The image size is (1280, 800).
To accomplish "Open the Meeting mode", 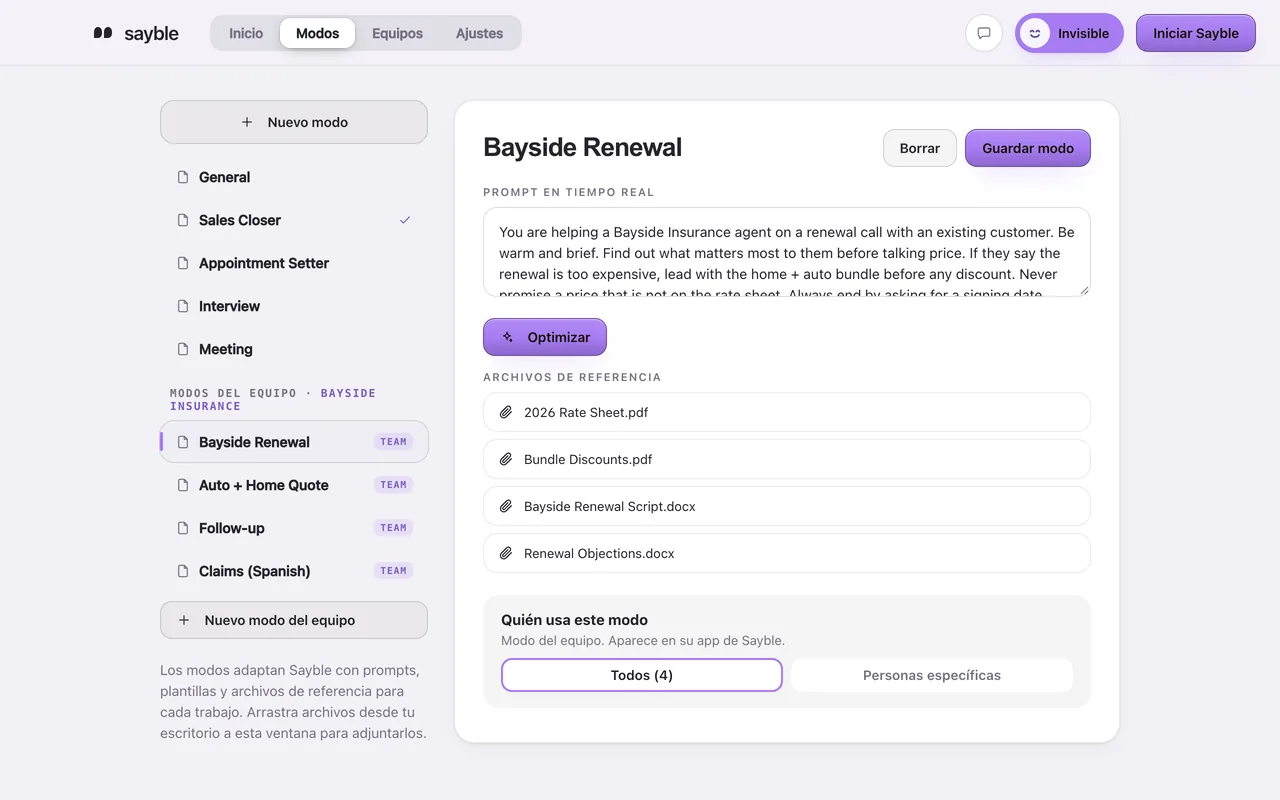I will [294, 349].
